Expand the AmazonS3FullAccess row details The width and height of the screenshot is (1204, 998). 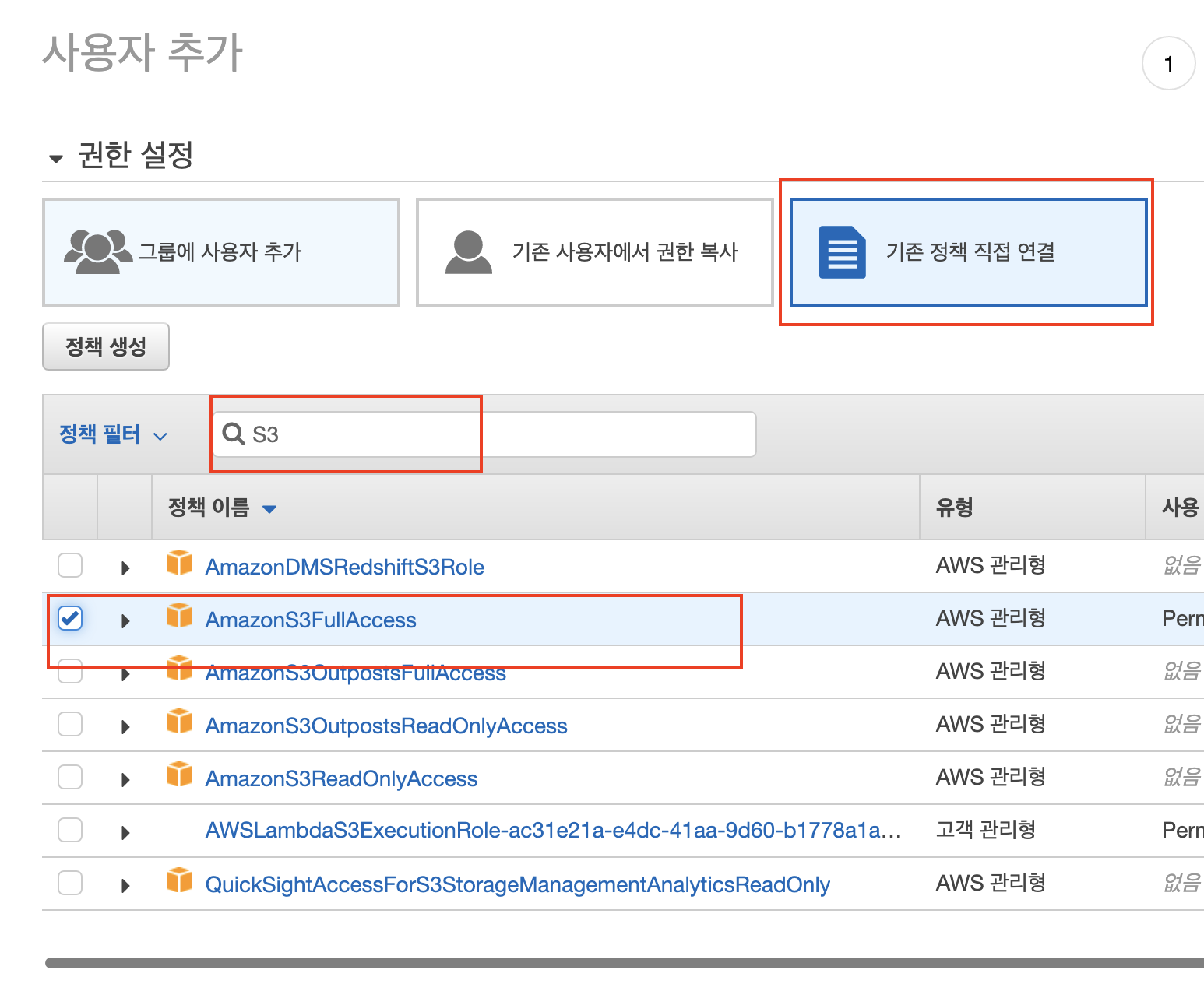(x=125, y=620)
